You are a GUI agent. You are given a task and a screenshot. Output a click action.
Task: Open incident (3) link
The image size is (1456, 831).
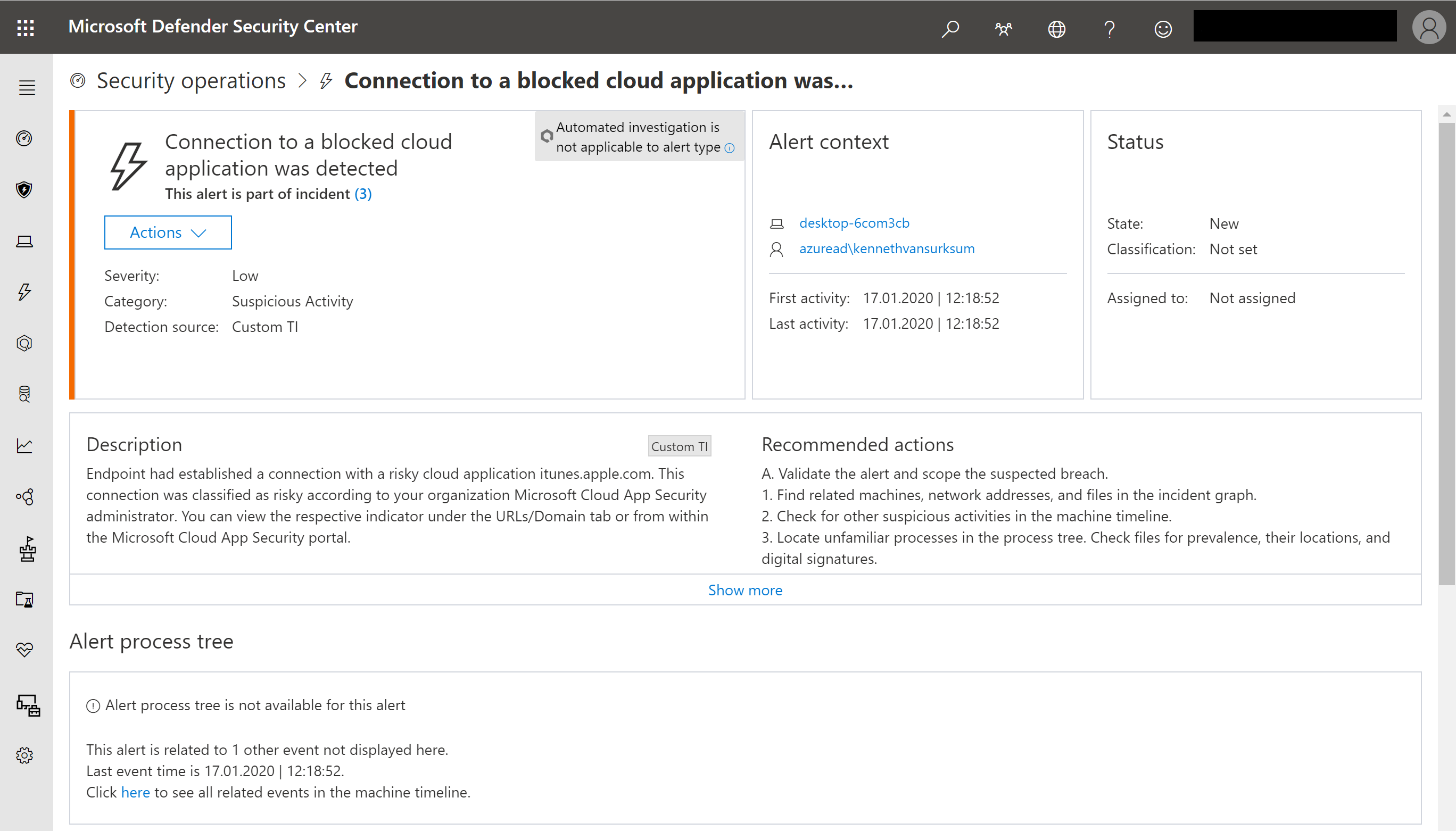click(363, 194)
